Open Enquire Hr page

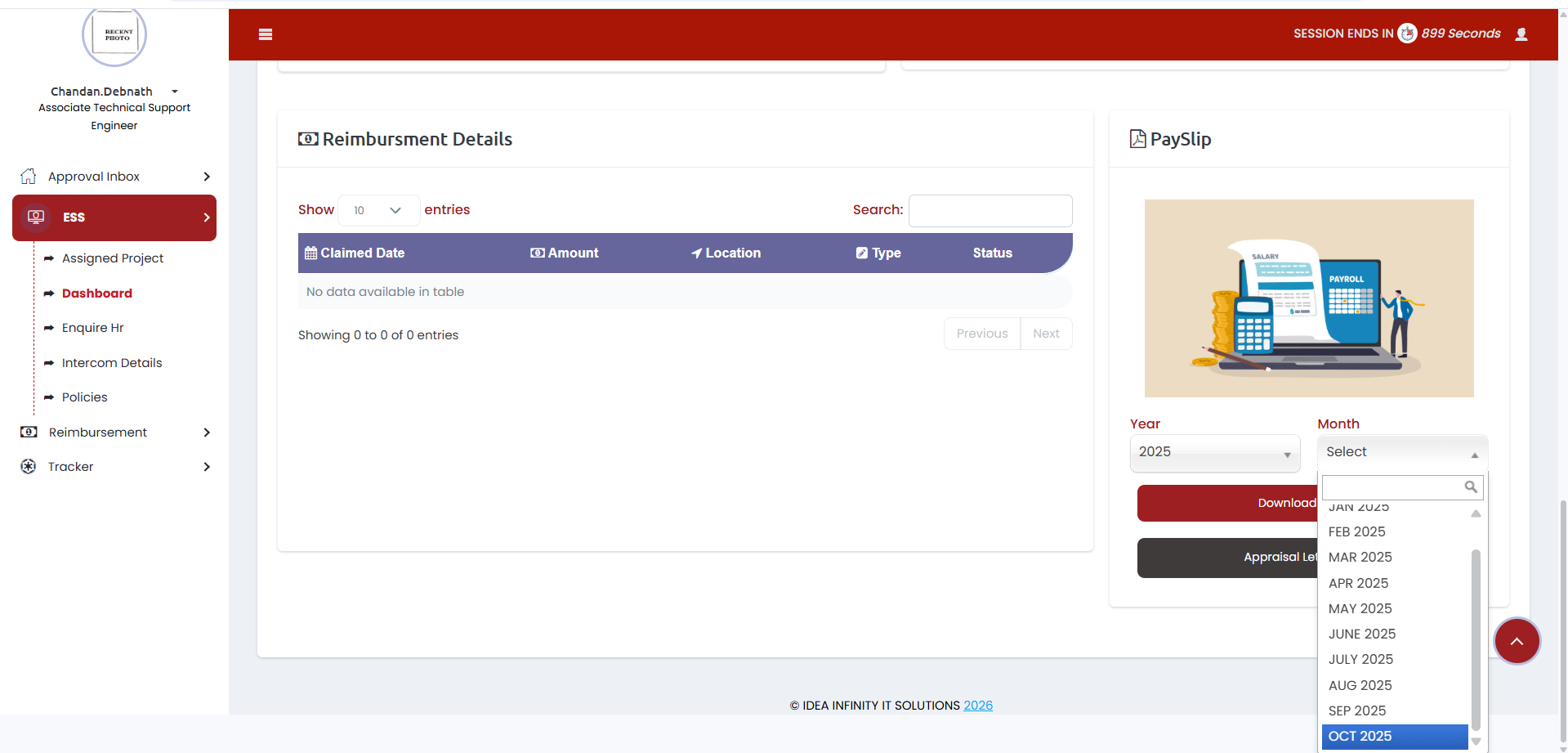pos(93,328)
